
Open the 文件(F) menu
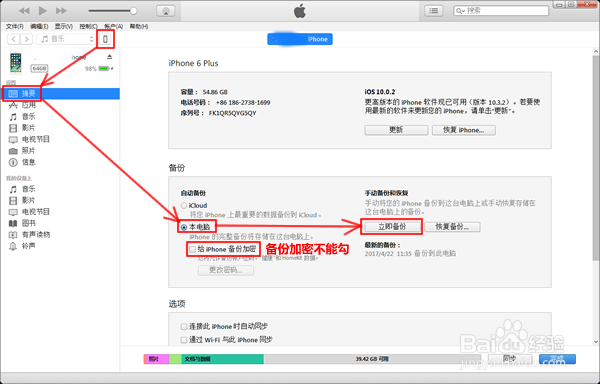point(15,26)
